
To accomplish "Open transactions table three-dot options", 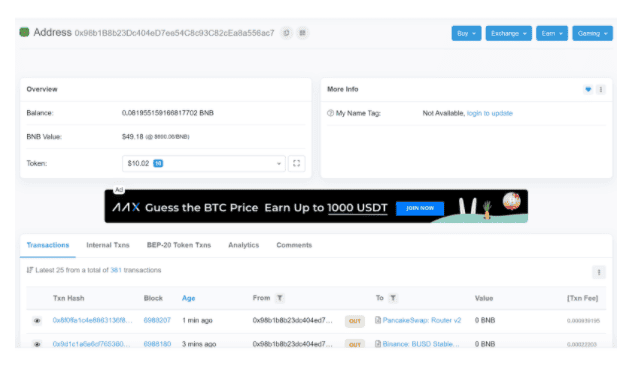I will 599,272.
